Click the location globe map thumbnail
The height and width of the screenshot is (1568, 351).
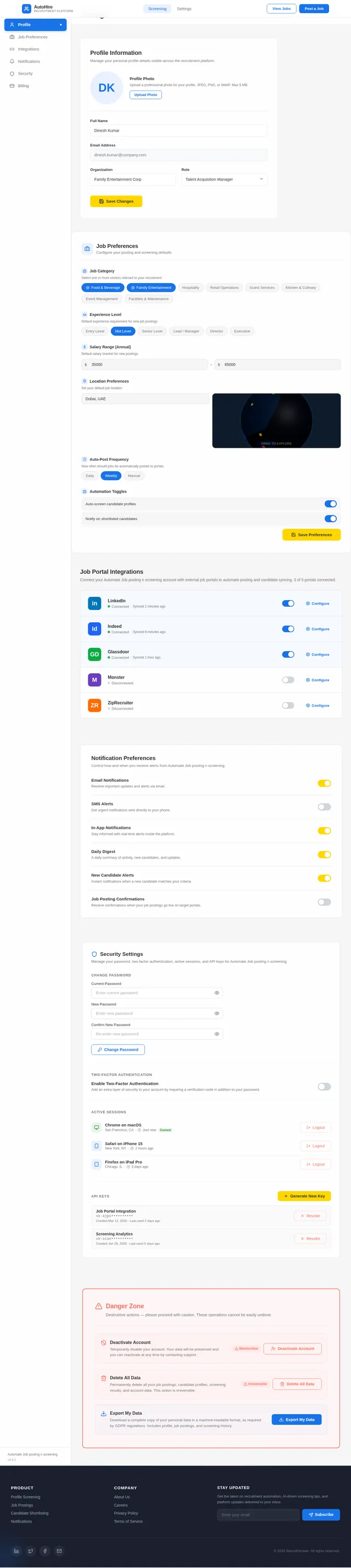coord(276,421)
